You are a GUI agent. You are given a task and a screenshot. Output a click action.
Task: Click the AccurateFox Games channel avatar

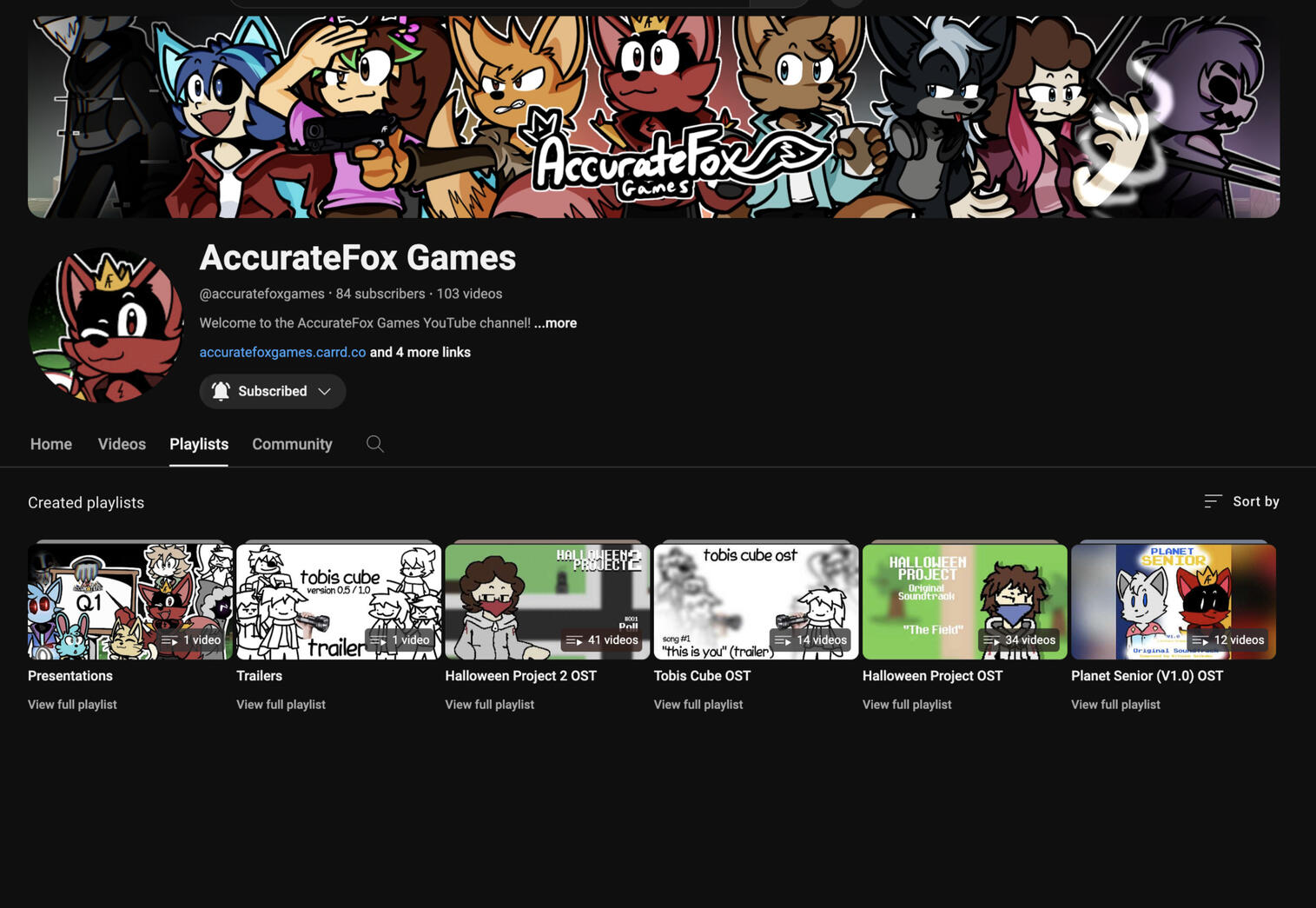click(106, 326)
